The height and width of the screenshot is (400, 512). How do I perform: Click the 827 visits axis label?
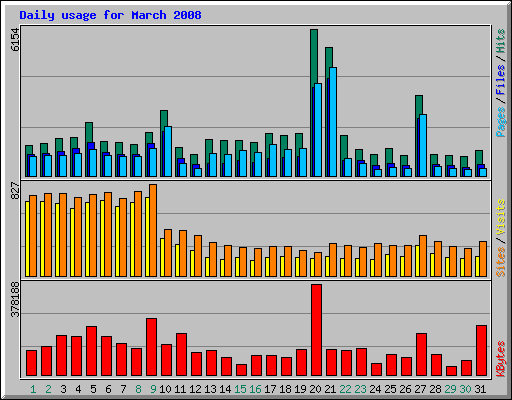pyautogui.click(x=15, y=191)
